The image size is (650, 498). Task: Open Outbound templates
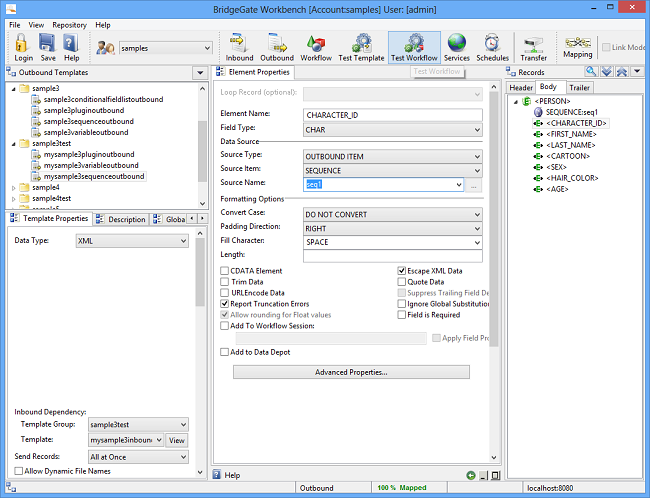coord(277,47)
